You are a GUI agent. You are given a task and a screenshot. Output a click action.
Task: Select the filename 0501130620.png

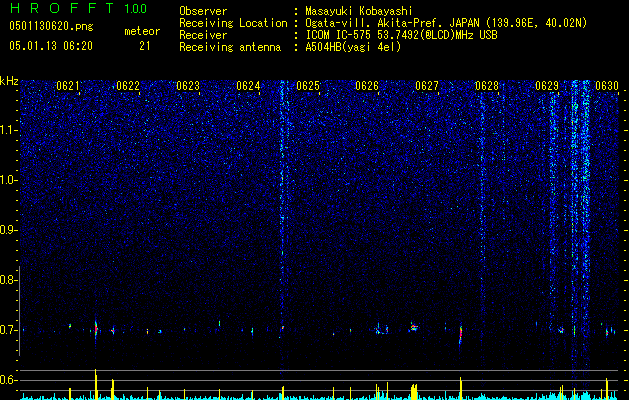coord(51,27)
